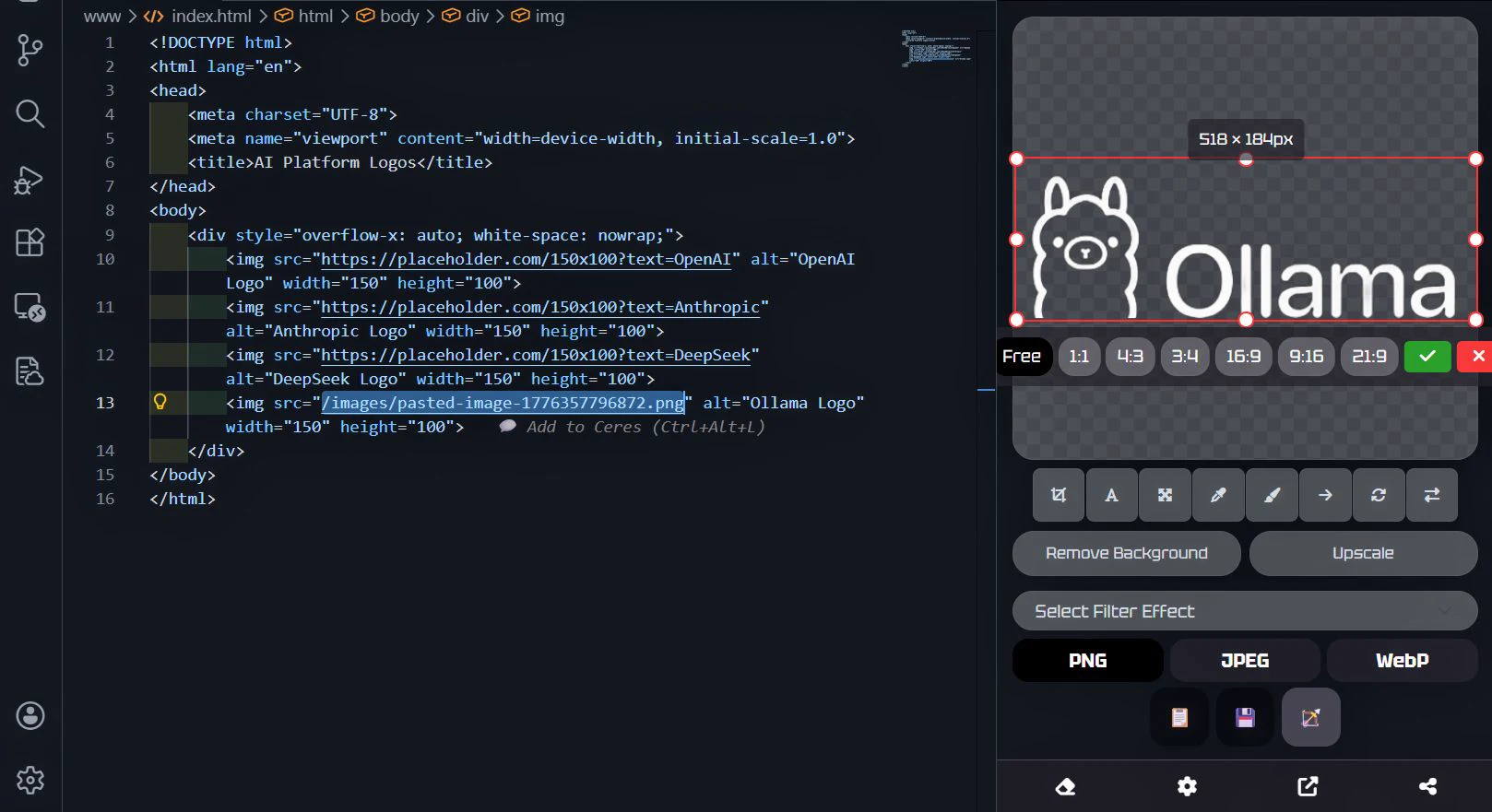Click the Ollama logo image in crop area

[x=1245, y=248]
